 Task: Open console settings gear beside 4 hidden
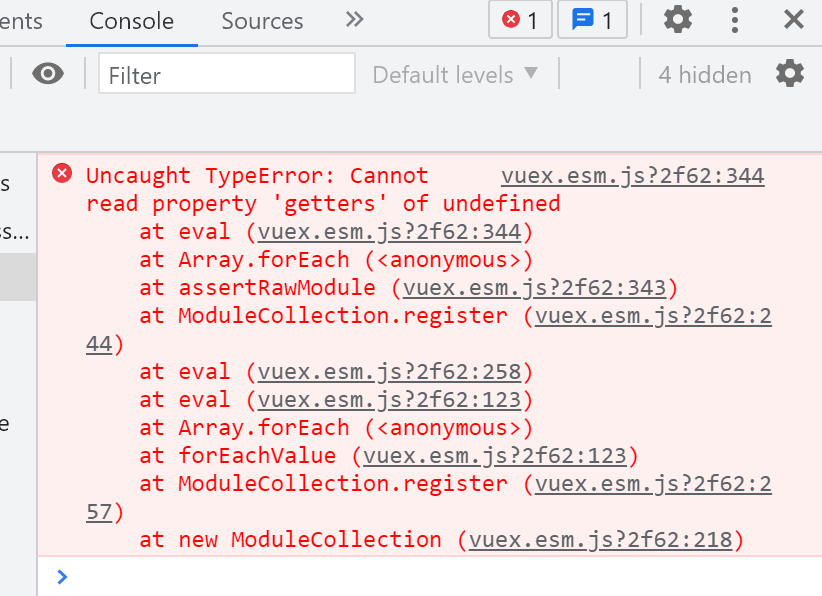(790, 73)
